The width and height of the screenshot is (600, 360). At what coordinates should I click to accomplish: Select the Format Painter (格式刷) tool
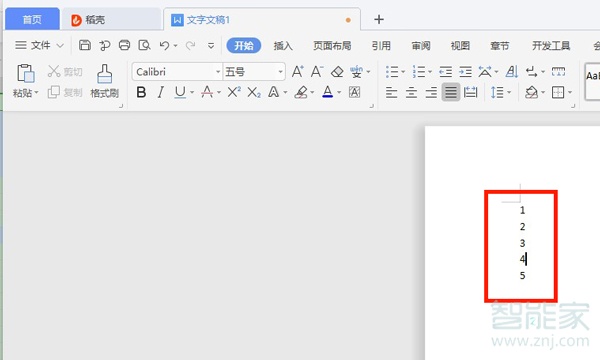[104, 81]
